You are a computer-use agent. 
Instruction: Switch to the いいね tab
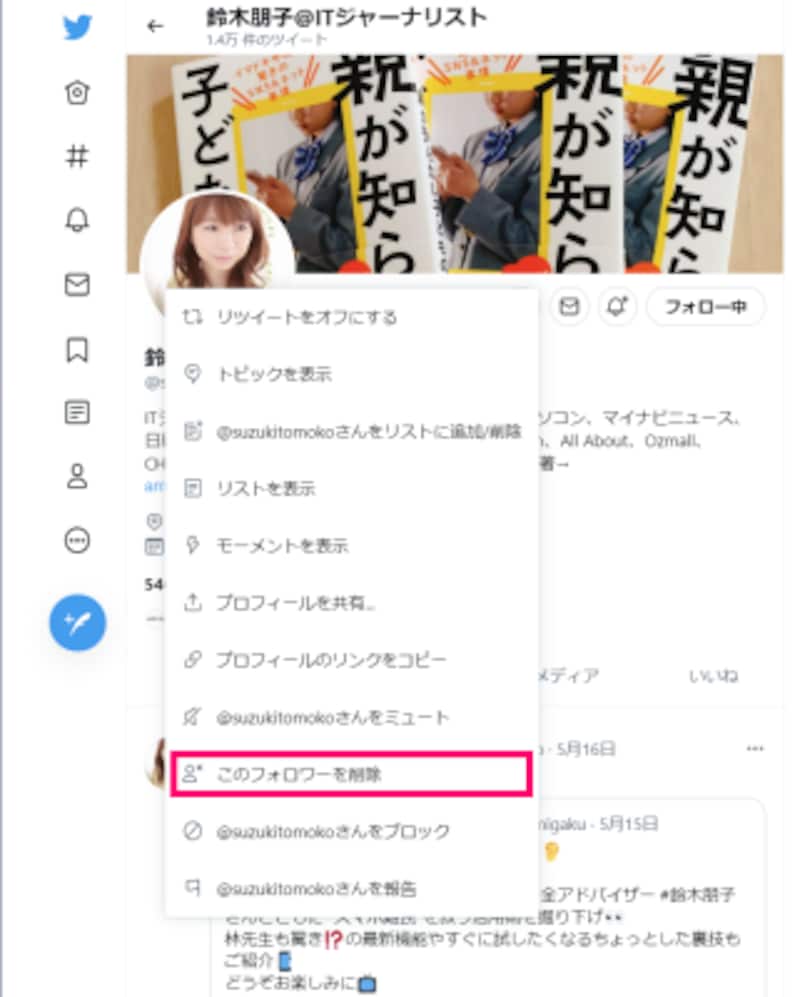[713, 675]
